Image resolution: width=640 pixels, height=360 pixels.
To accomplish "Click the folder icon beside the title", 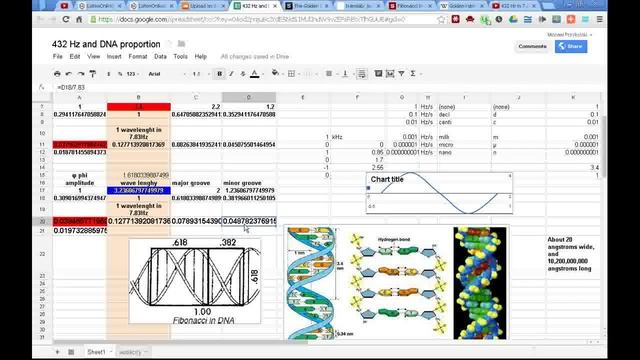I will tap(181, 44).
